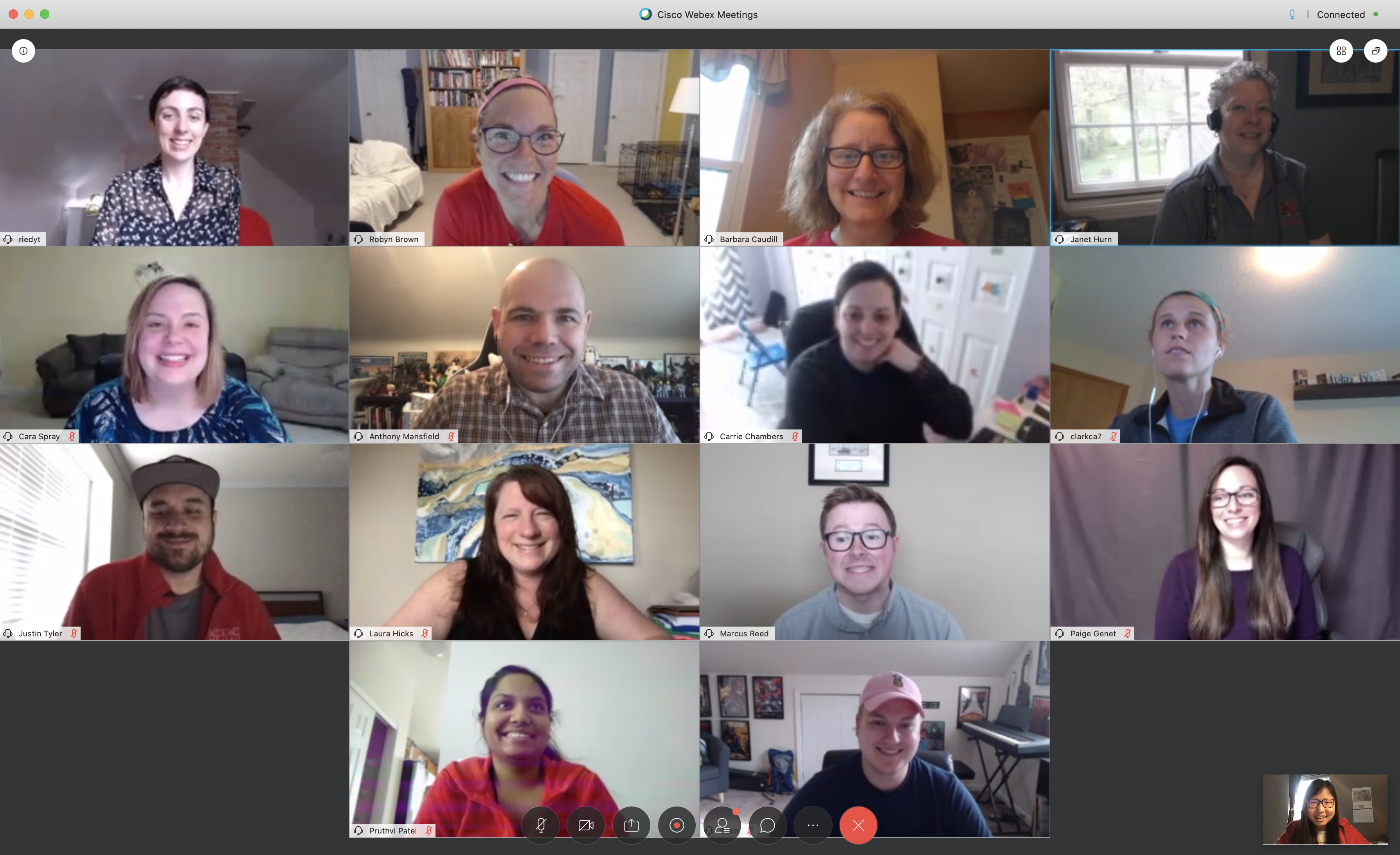The image size is (1400, 855).
Task: Click the more options ellipsis icon
Action: [812, 825]
